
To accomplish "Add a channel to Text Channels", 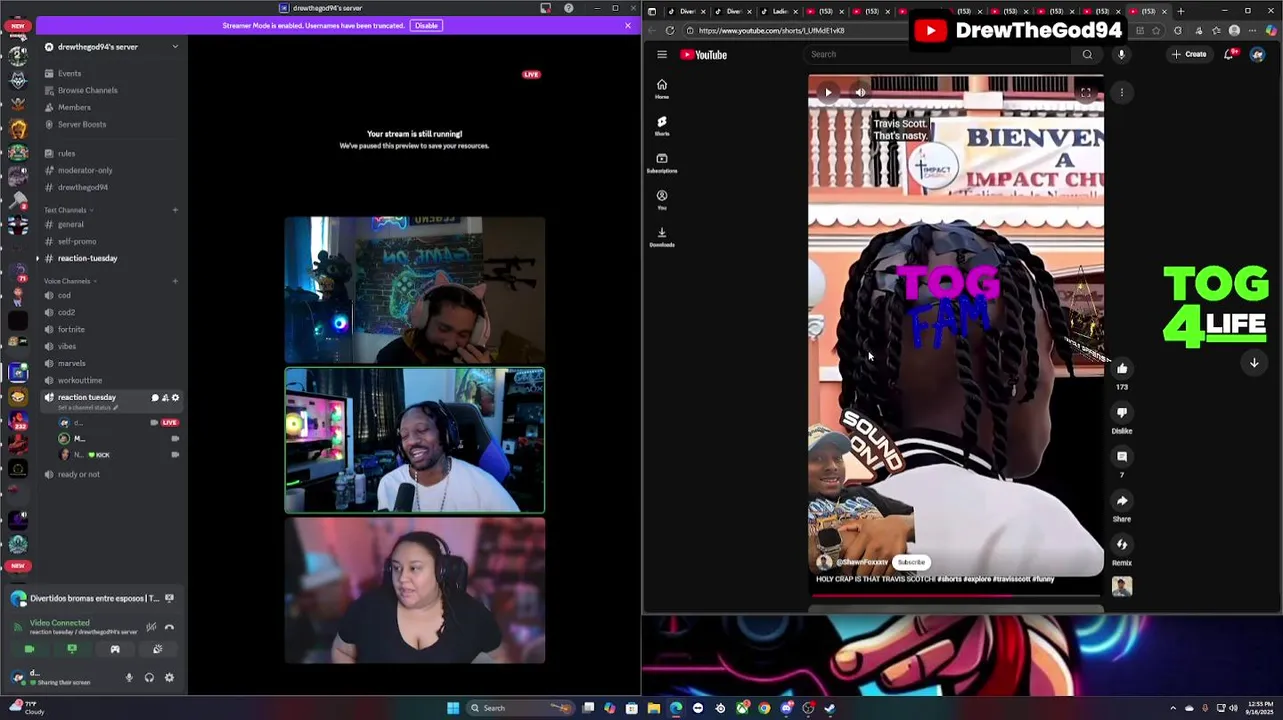I will (175, 210).
